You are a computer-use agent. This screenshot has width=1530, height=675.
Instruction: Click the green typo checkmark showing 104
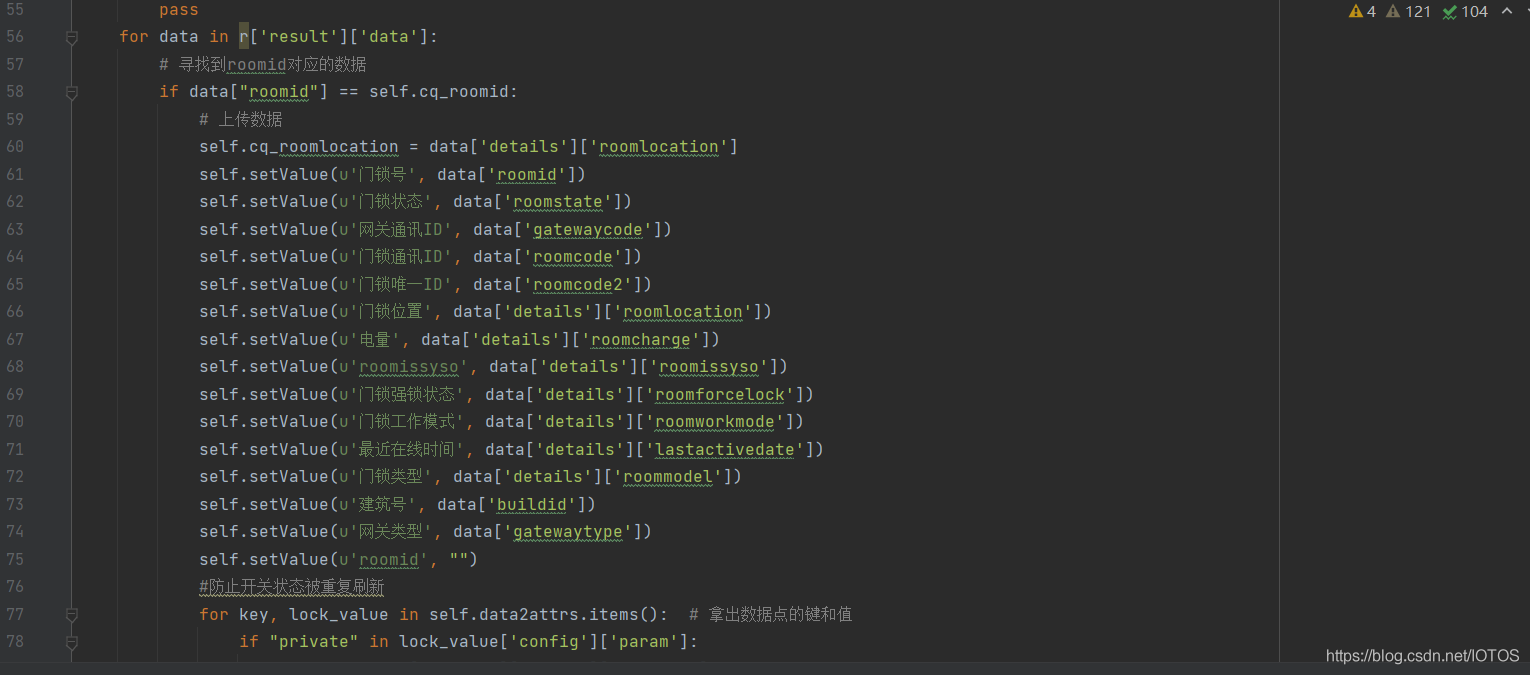point(1465,12)
